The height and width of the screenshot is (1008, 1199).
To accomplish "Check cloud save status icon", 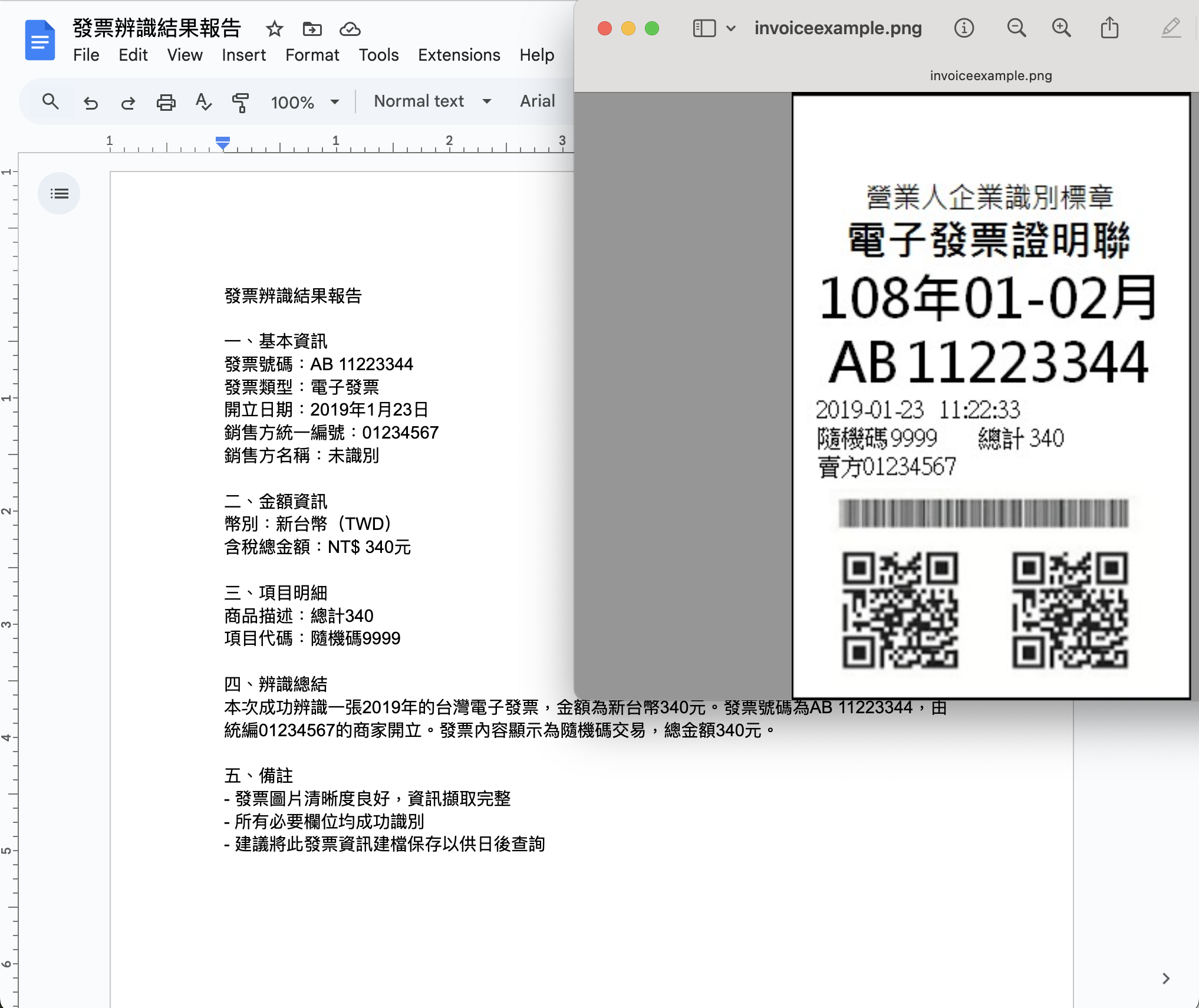I will (x=350, y=29).
